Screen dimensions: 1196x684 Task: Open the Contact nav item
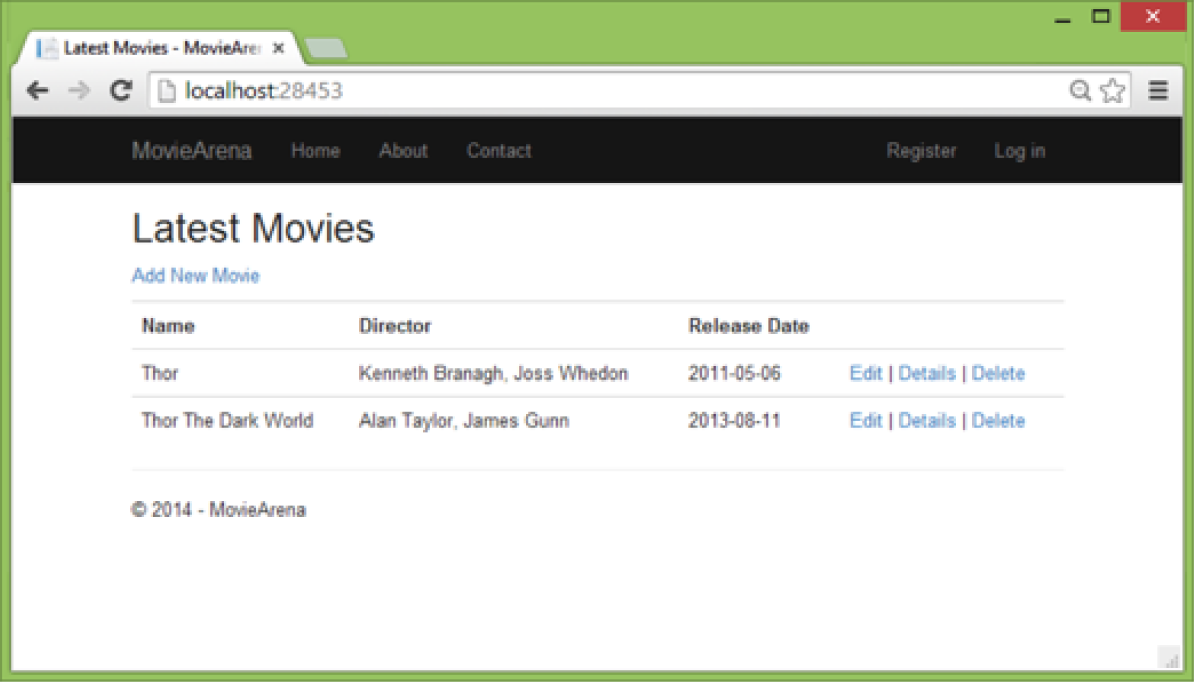point(499,150)
